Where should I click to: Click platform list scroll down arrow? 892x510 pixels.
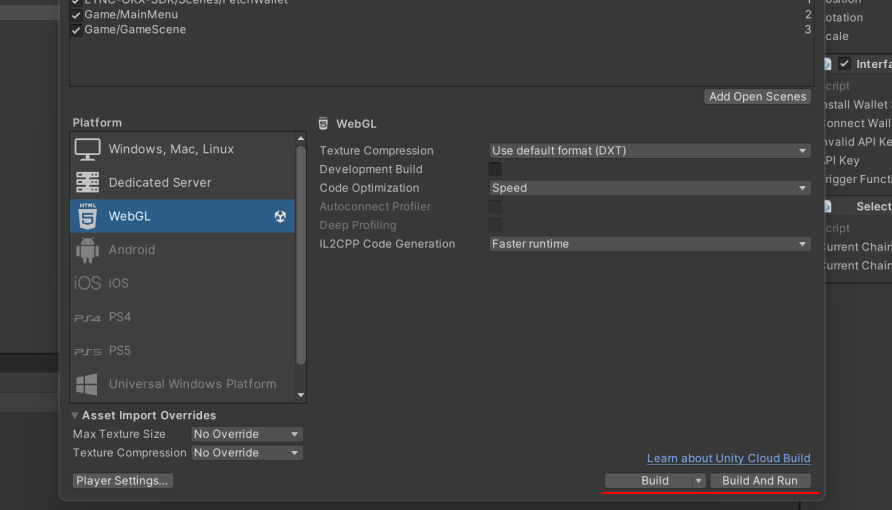pos(301,395)
